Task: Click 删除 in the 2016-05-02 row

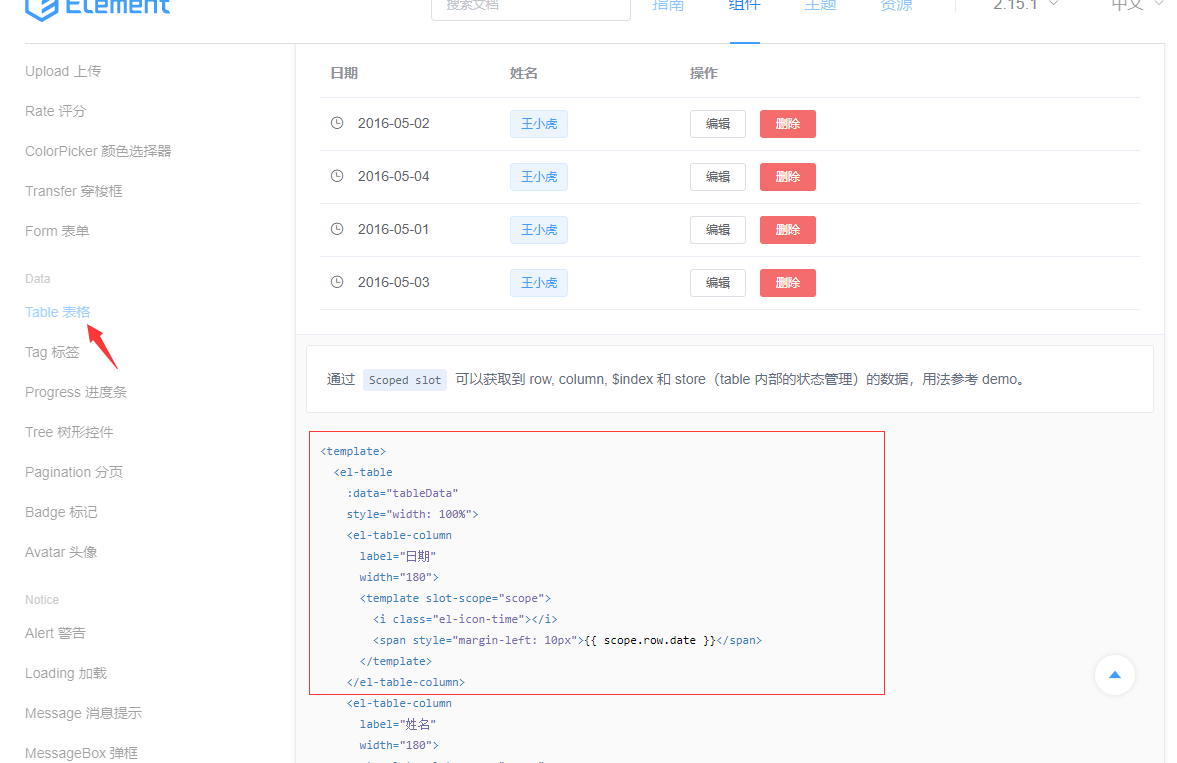Action: point(787,124)
